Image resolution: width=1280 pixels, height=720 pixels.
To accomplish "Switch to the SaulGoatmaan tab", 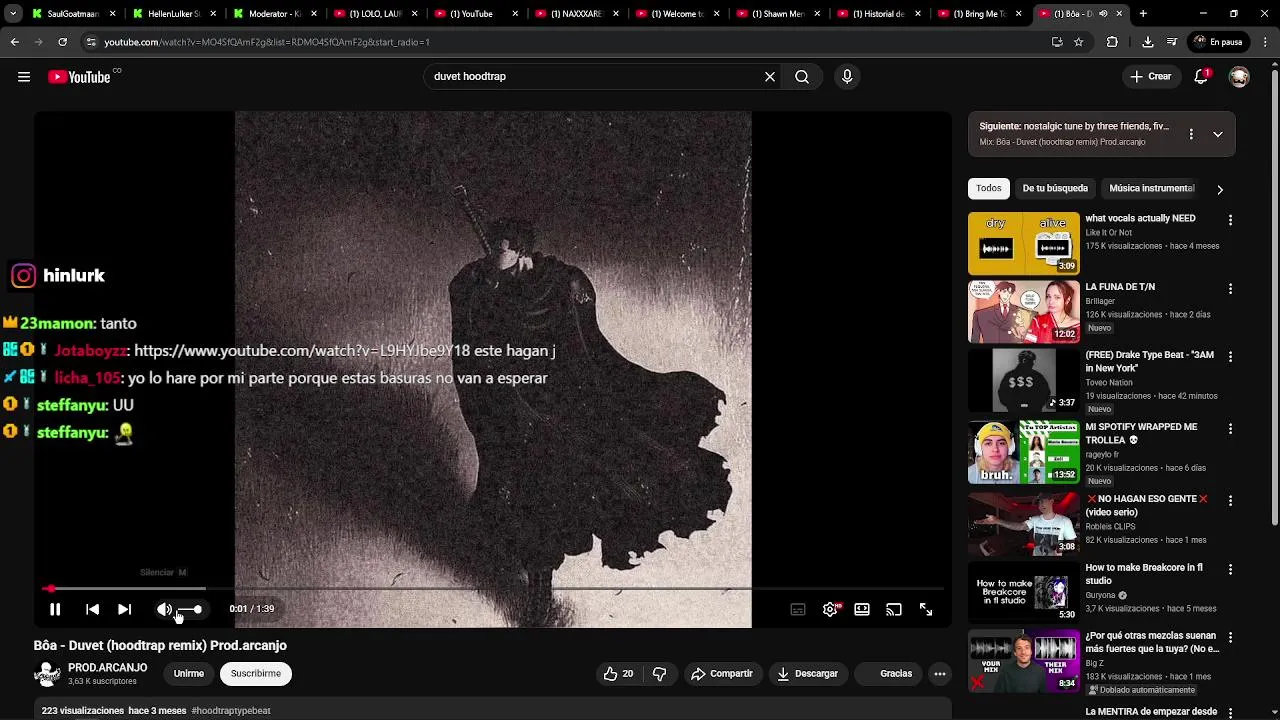I will 73,14.
